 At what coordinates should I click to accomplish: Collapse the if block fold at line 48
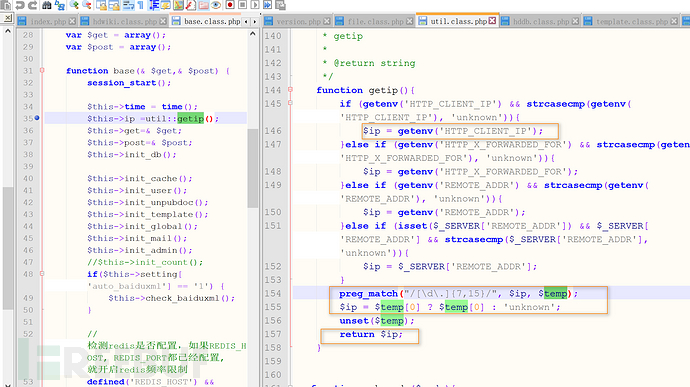pyautogui.click(x=42, y=274)
